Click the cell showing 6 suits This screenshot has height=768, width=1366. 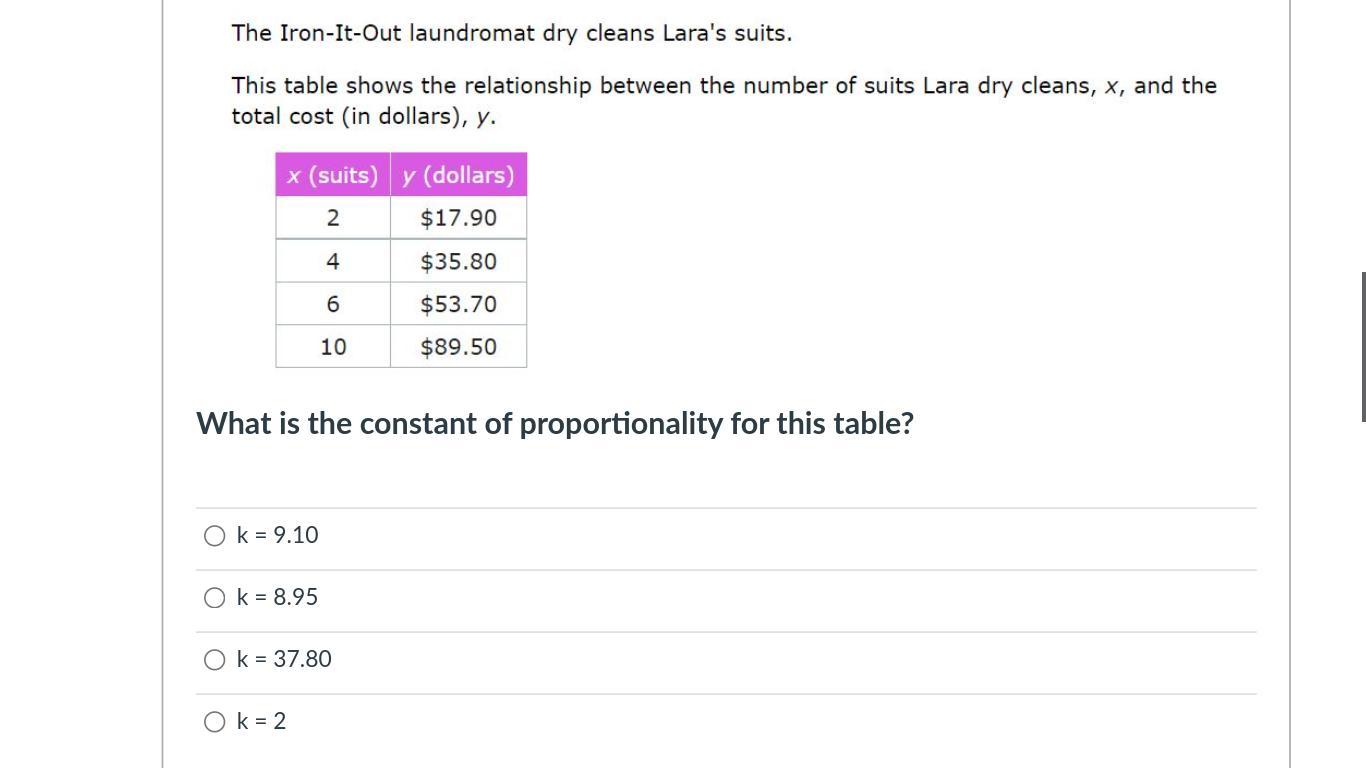point(333,304)
